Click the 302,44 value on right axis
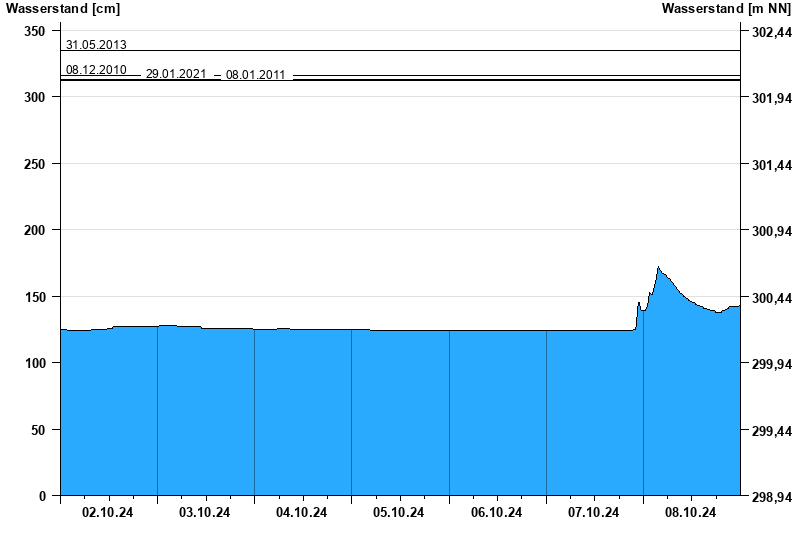Screen dimensions: 800x550 pyautogui.click(x=771, y=32)
